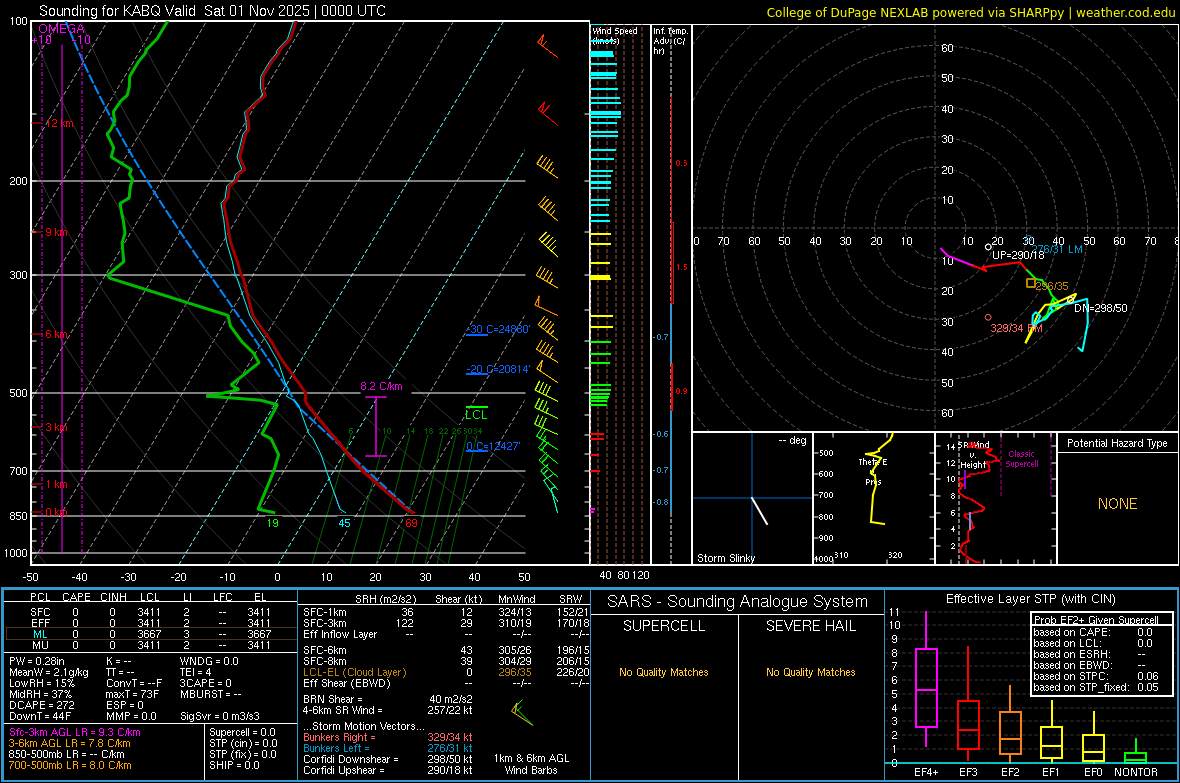Click the Corfidi Downshear value row

[388, 759]
